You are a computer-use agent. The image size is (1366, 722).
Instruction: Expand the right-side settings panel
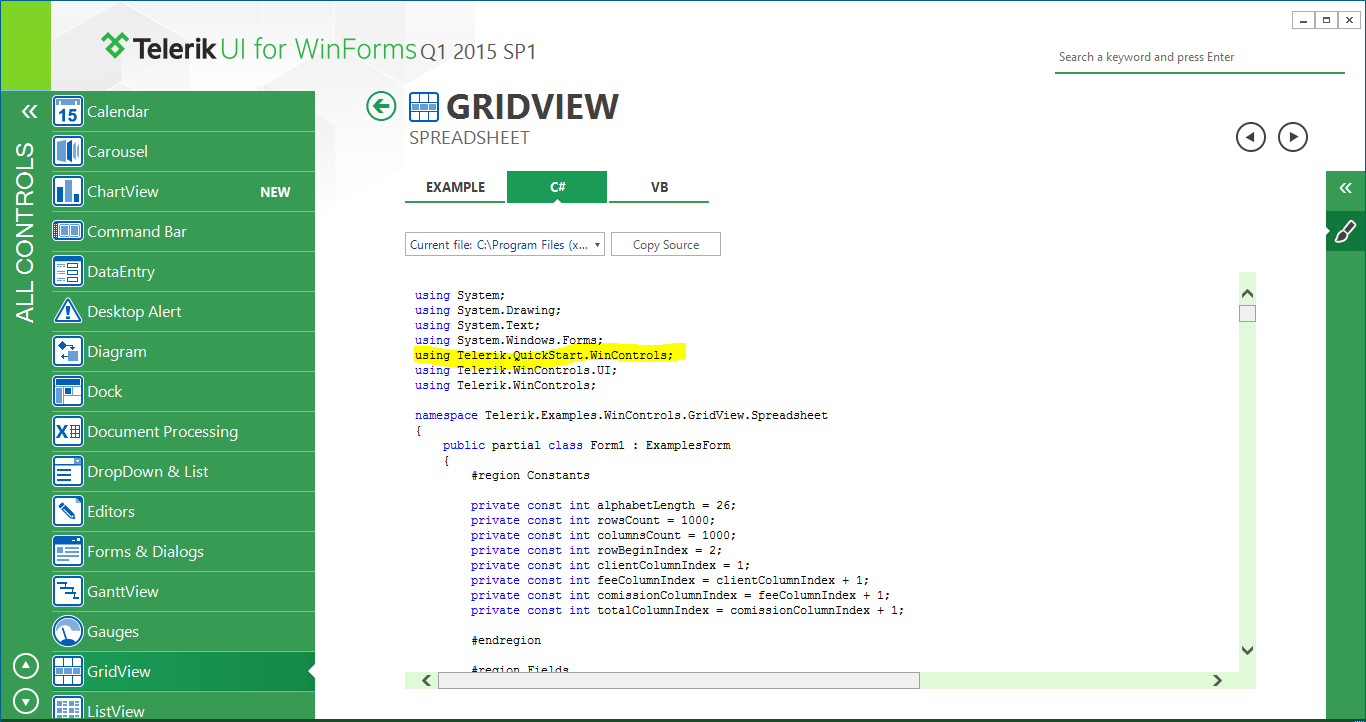pos(1346,188)
